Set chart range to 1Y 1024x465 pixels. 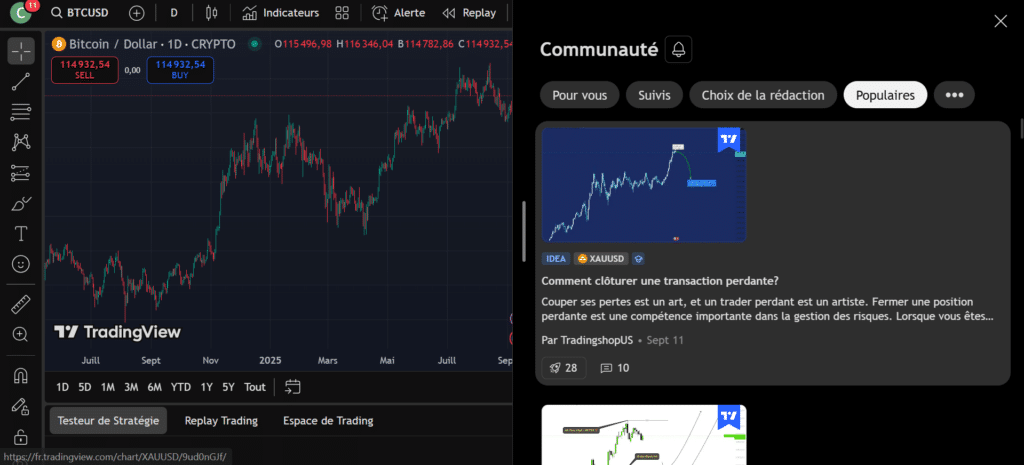[206, 387]
